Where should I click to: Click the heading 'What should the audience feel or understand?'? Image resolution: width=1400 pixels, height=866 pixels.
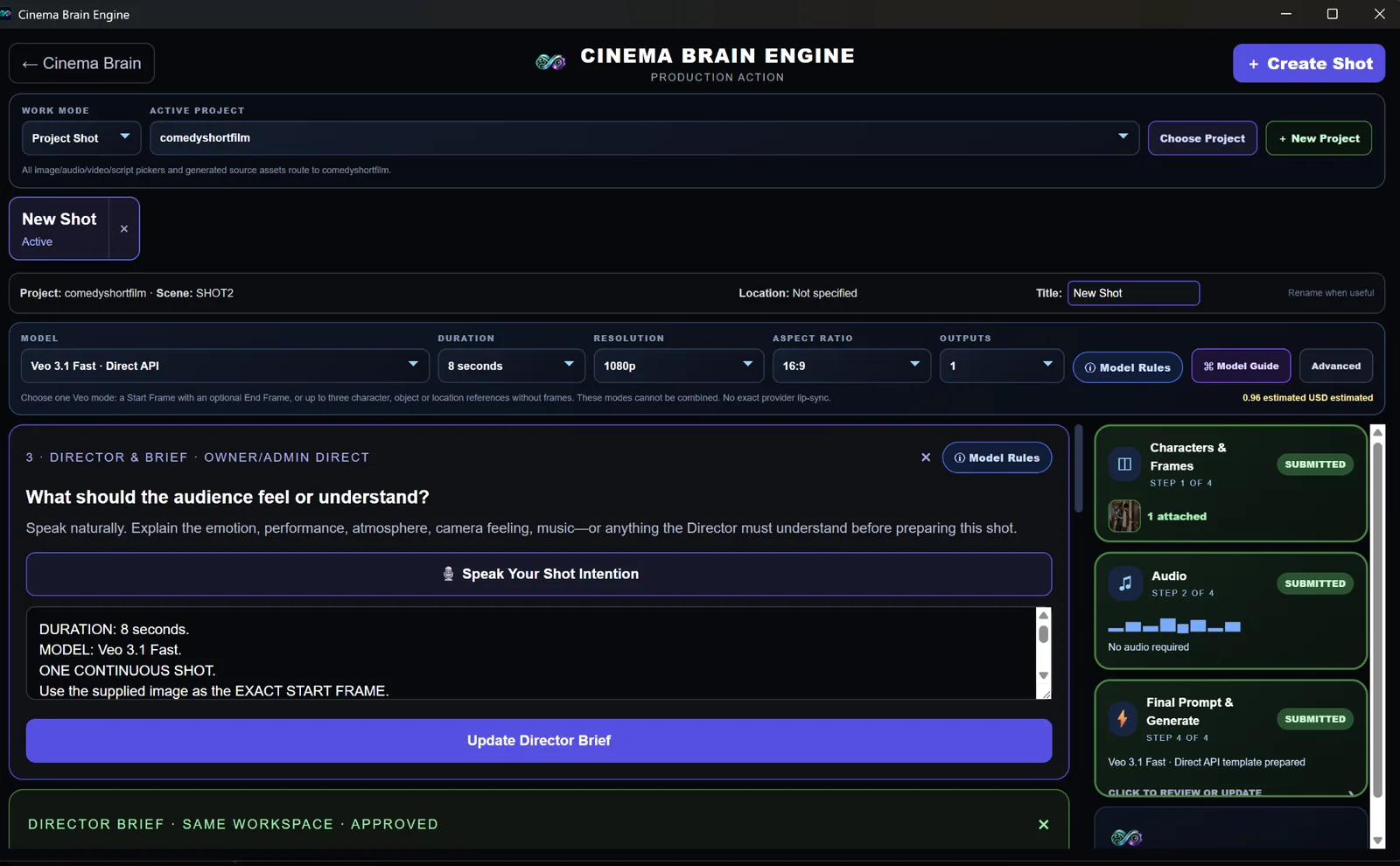pyautogui.click(x=227, y=497)
